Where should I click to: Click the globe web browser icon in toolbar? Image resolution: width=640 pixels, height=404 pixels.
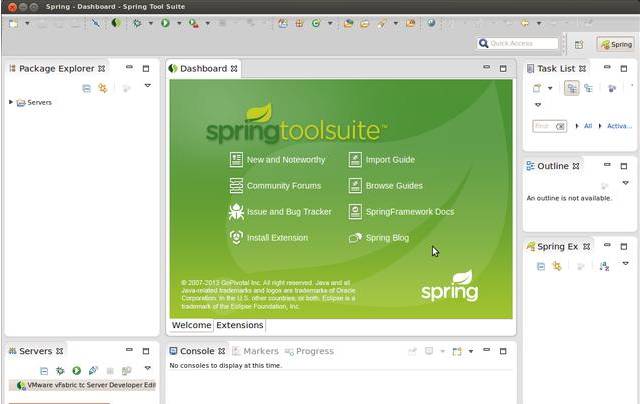pyautogui.click(x=431, y=23)
